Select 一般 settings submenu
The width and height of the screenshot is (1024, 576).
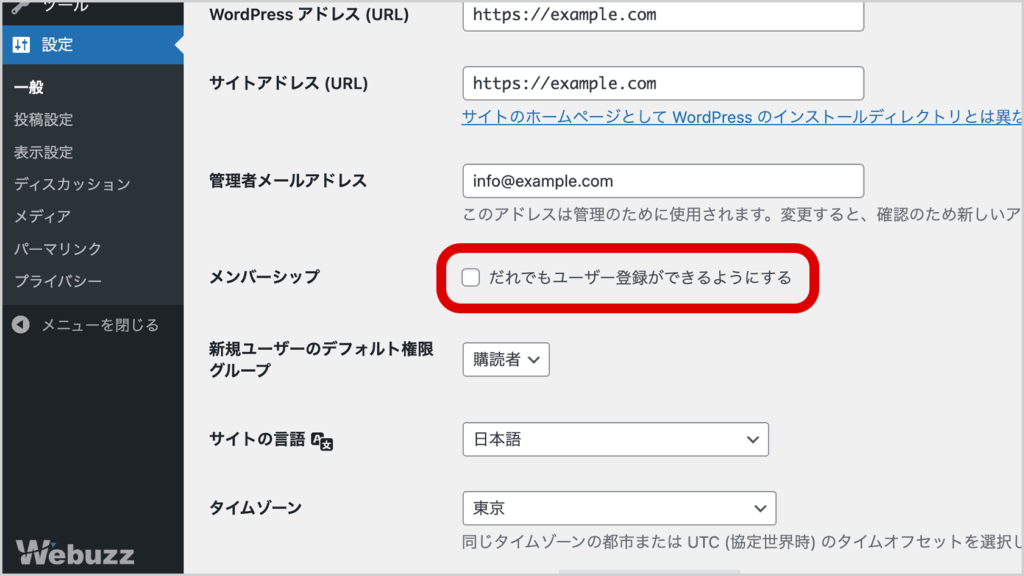pyautogui.click(x=29, y=88)
